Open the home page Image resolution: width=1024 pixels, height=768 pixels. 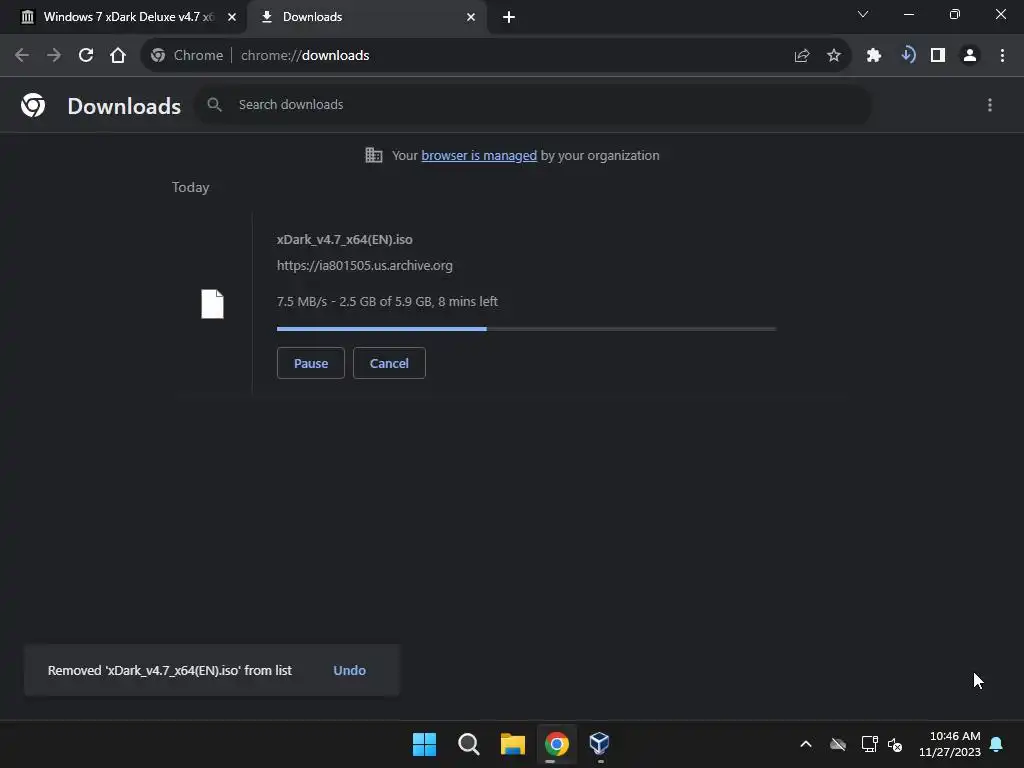click(x=118, y=56)
